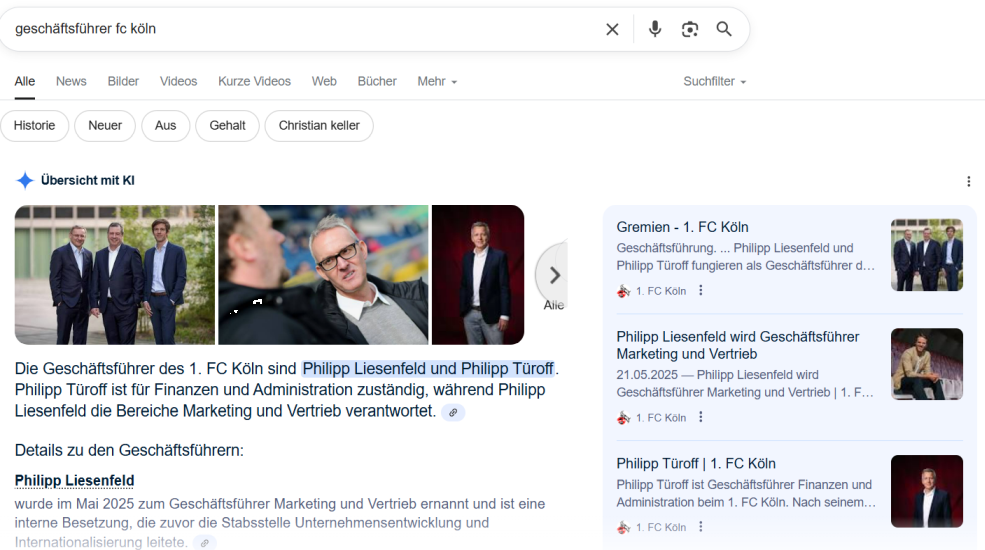Open AI overview three-dot options menu
The image size is (985, 550).
(968, 181)
